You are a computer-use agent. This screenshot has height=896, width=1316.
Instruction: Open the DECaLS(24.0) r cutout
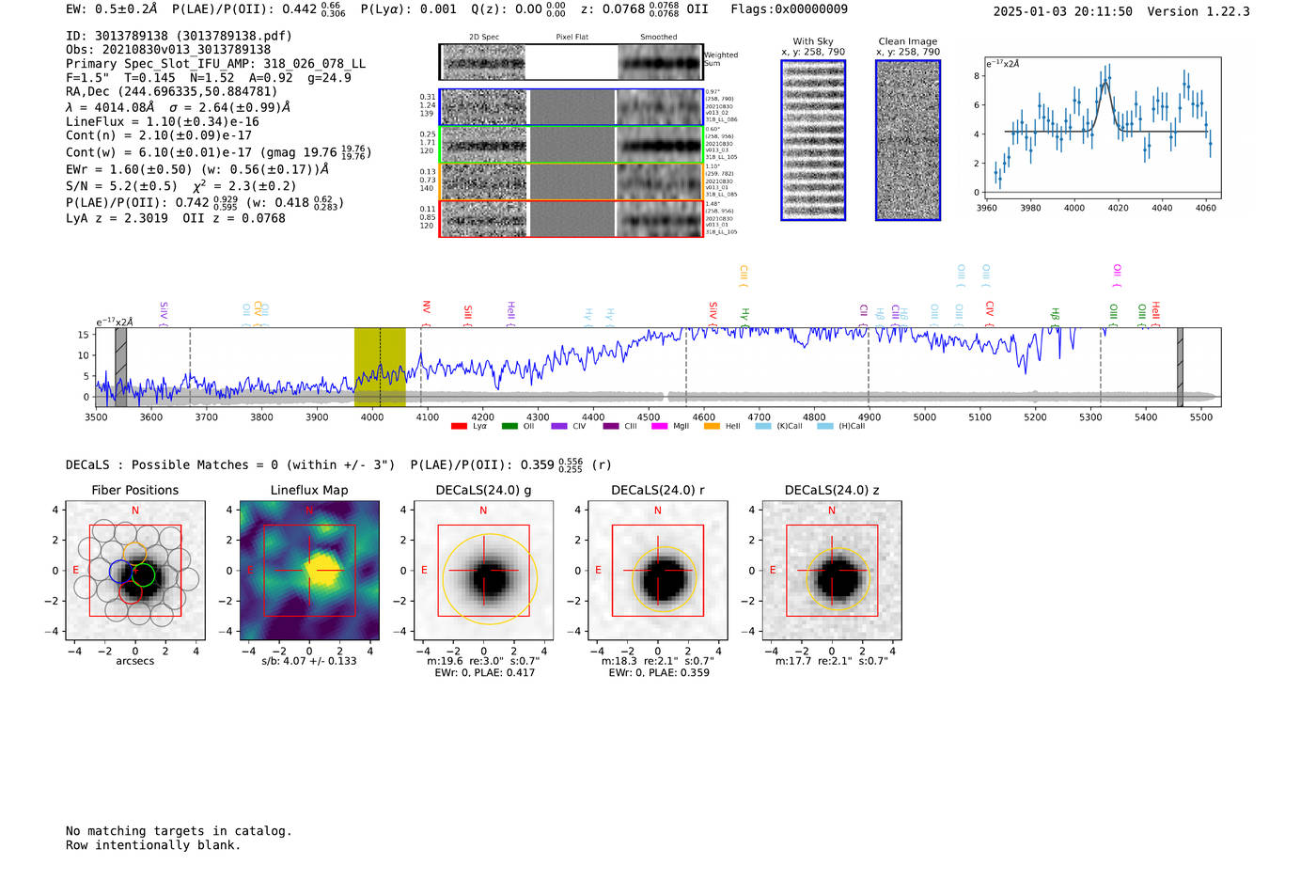(658, 571)
